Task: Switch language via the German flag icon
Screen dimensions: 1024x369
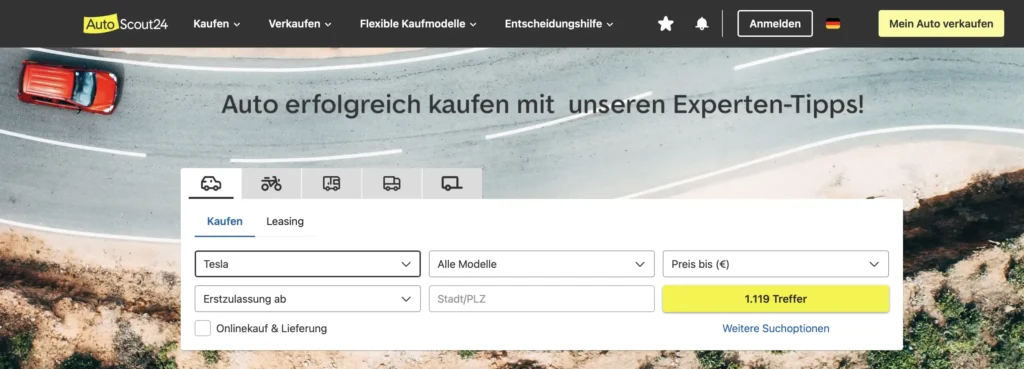Action: click(x=833, y=24)
